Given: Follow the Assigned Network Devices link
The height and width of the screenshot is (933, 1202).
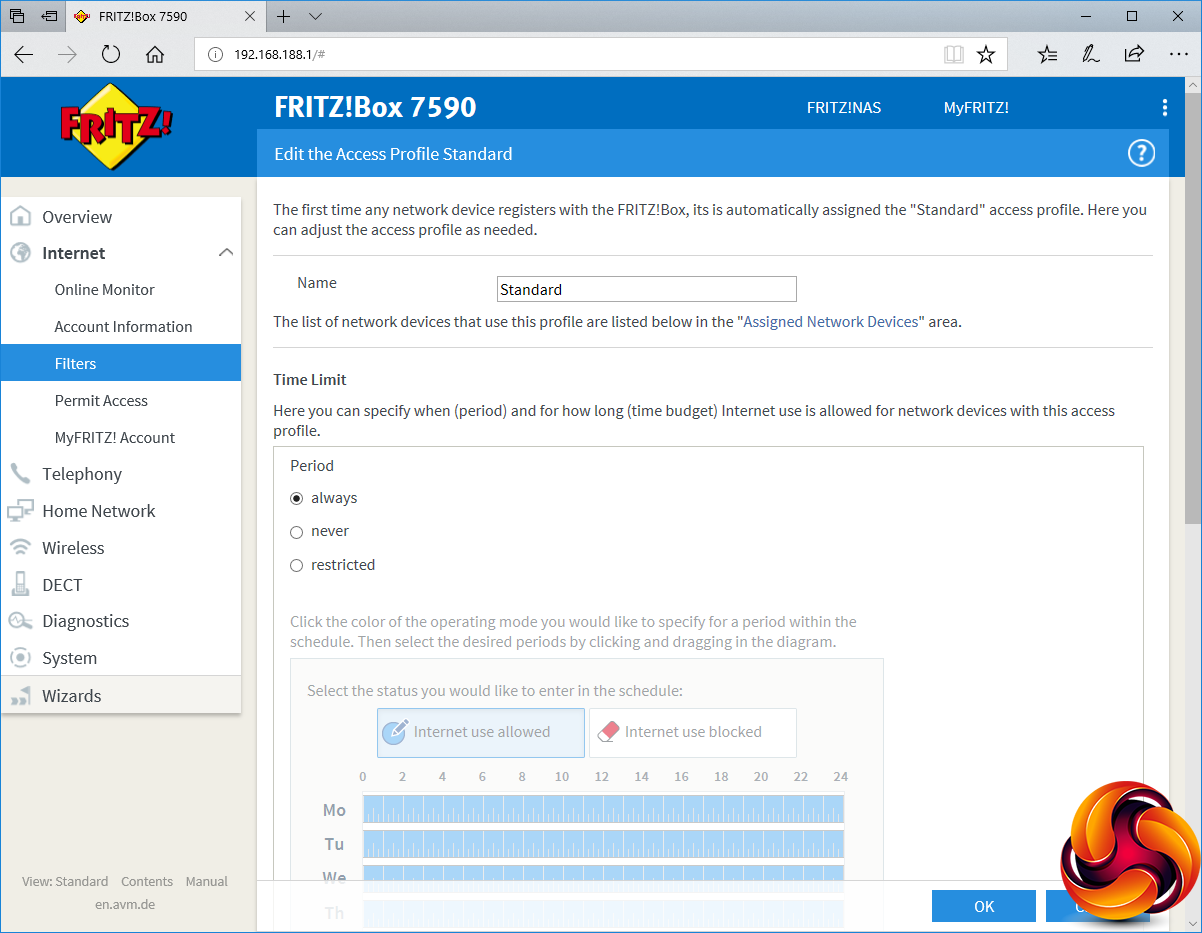Looking at the screenshot, I should (x=830, y=322).
